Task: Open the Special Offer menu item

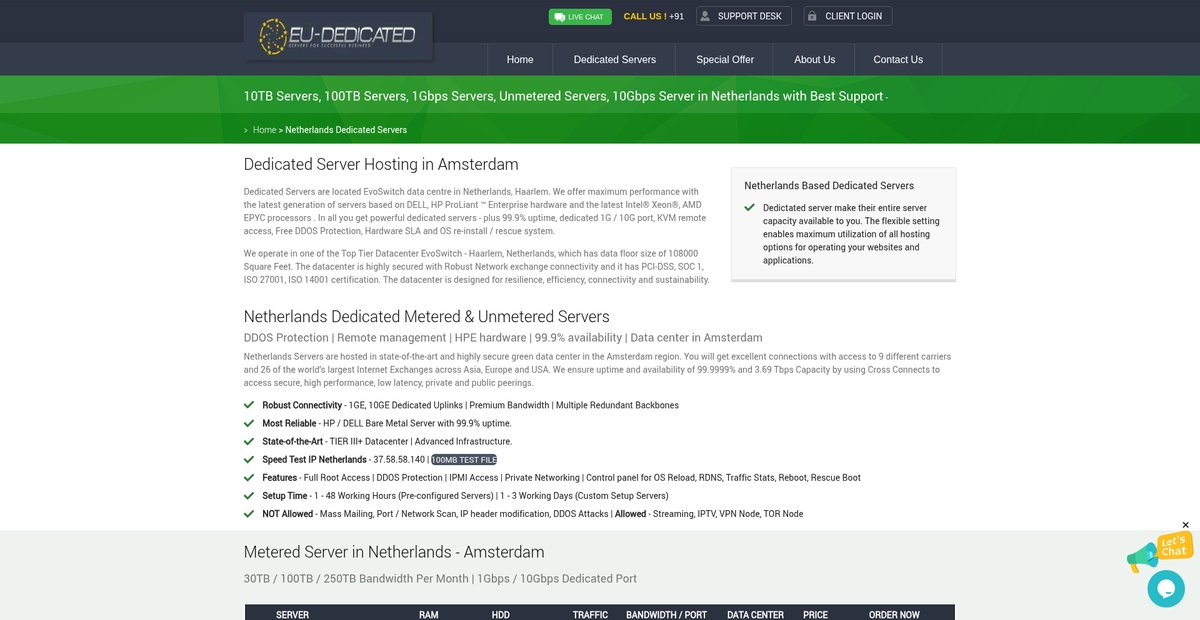Action: click(725, 60)
